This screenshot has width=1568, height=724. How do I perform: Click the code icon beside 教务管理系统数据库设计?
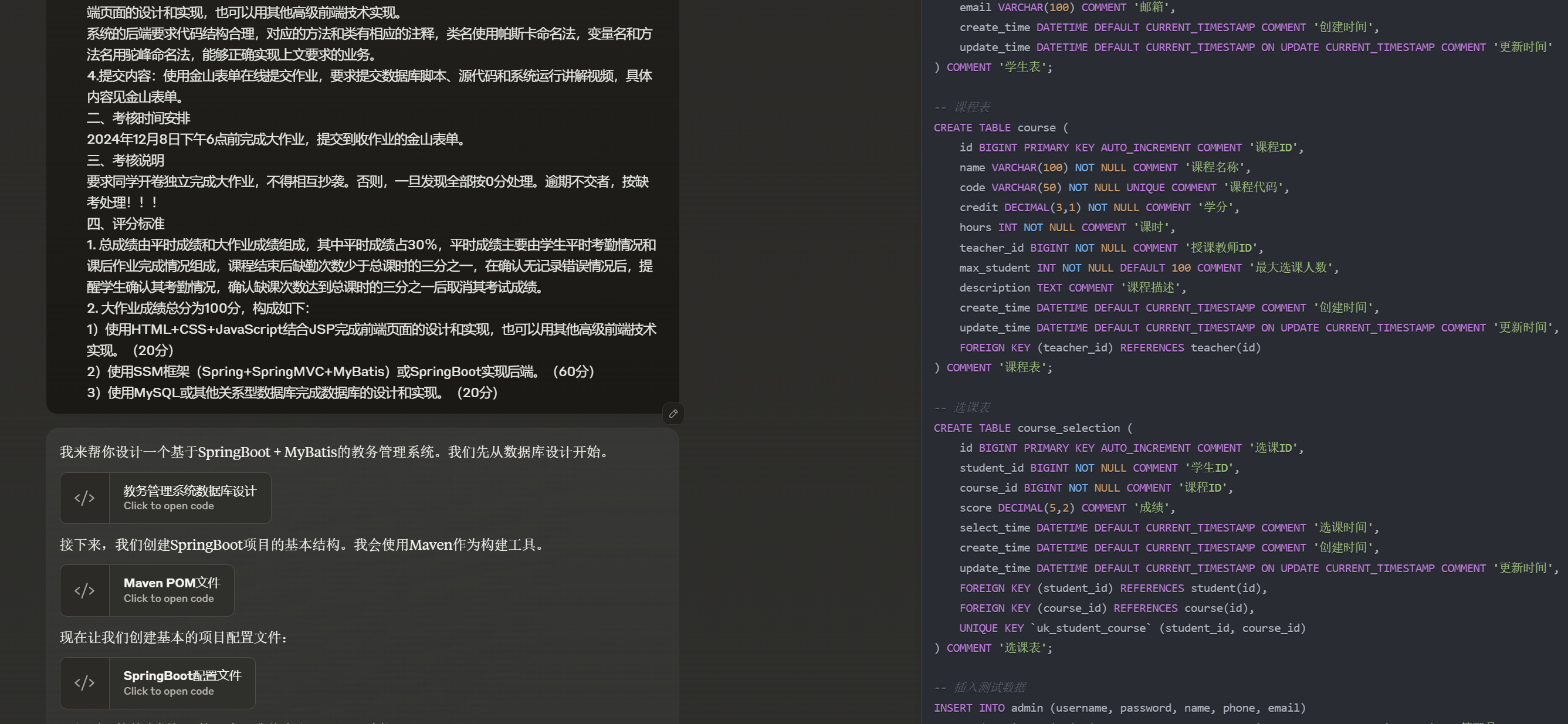pos(84,498)
